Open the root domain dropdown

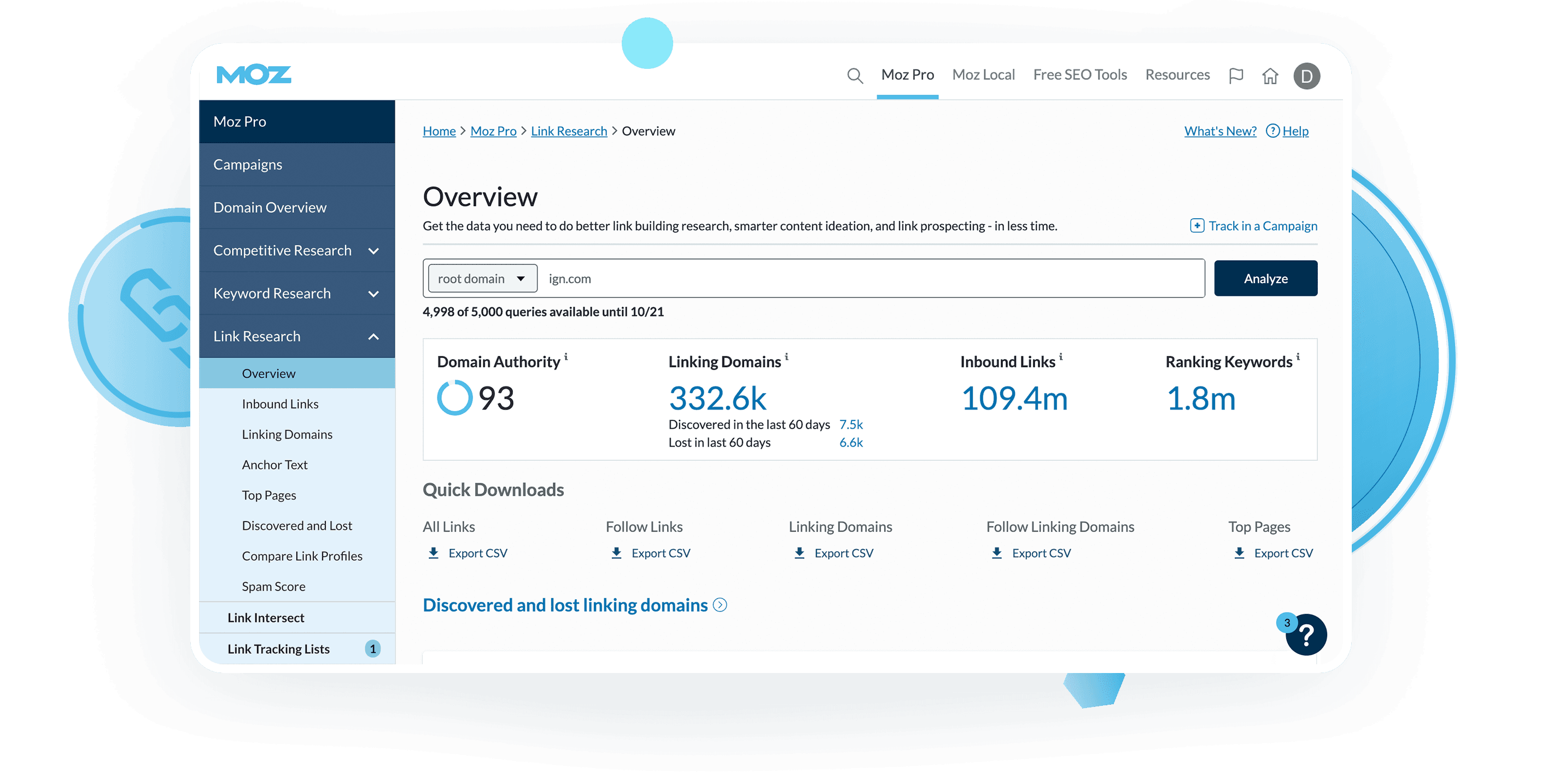point(482,278)
